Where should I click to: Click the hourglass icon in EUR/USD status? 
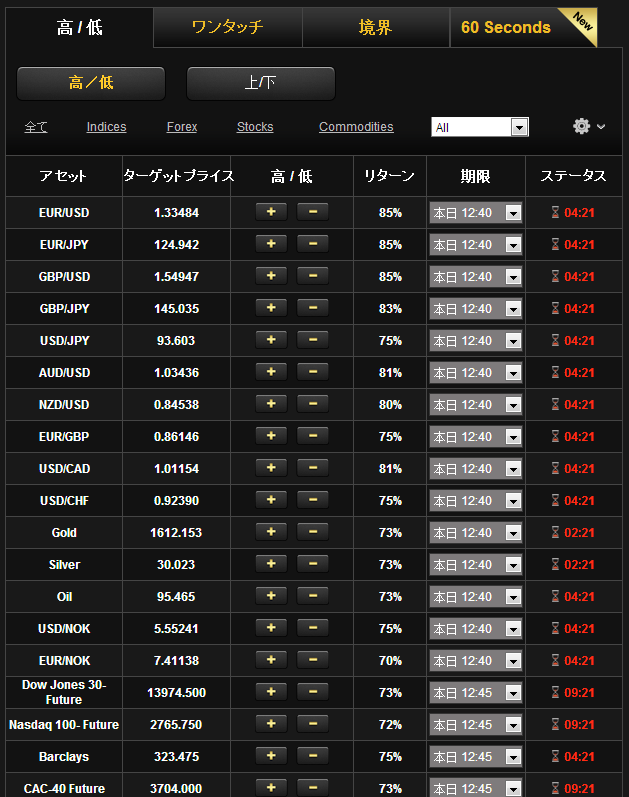tap(555, 212)
